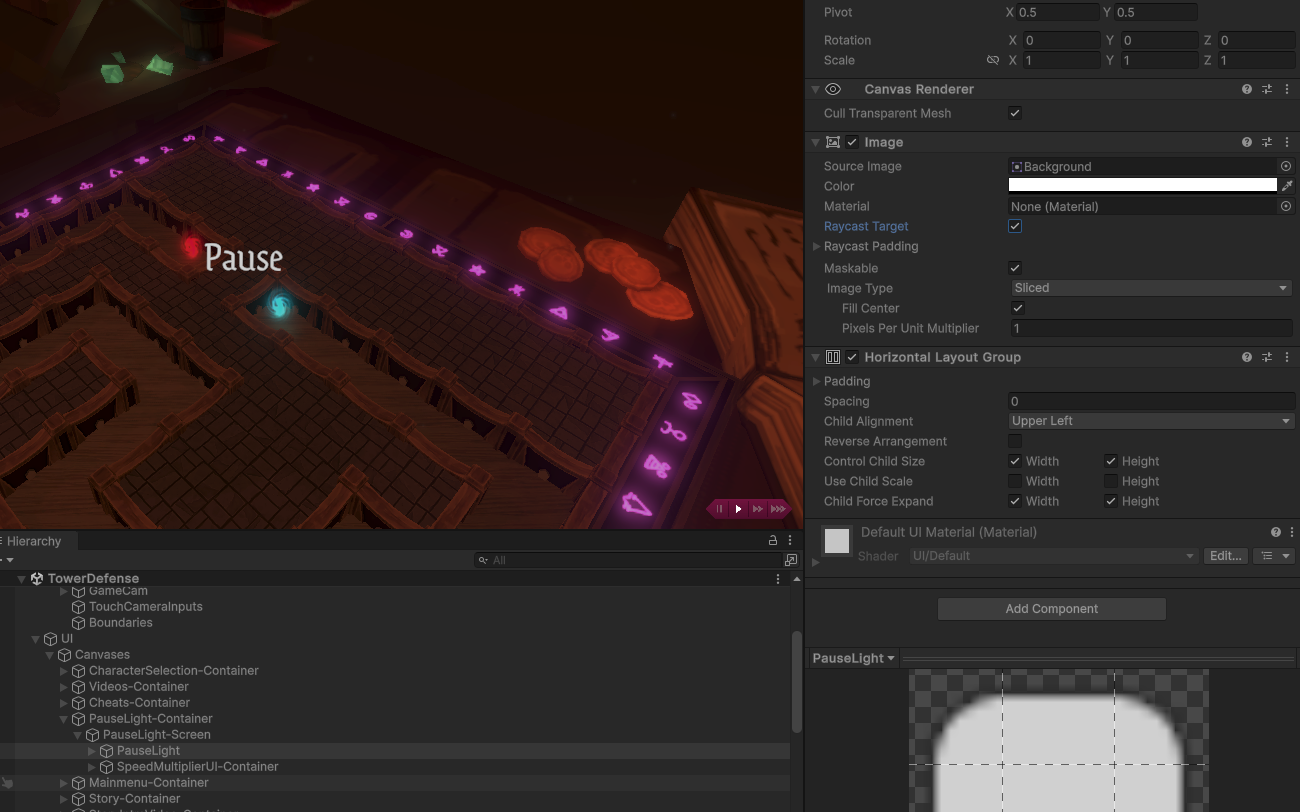Open the Image Type dropdown
This screenshot has height=812, width=1300.
point(1151,288)
